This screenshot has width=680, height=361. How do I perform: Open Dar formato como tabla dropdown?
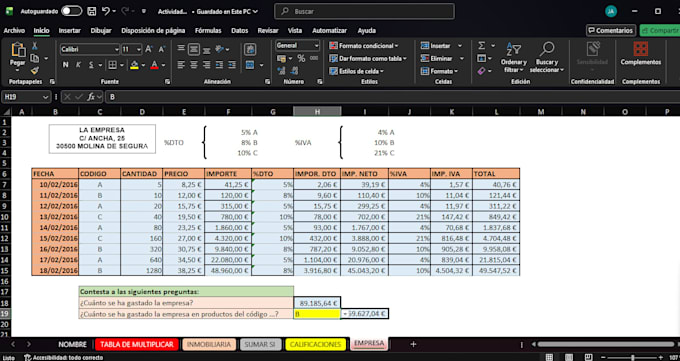(x=368, y=58)
